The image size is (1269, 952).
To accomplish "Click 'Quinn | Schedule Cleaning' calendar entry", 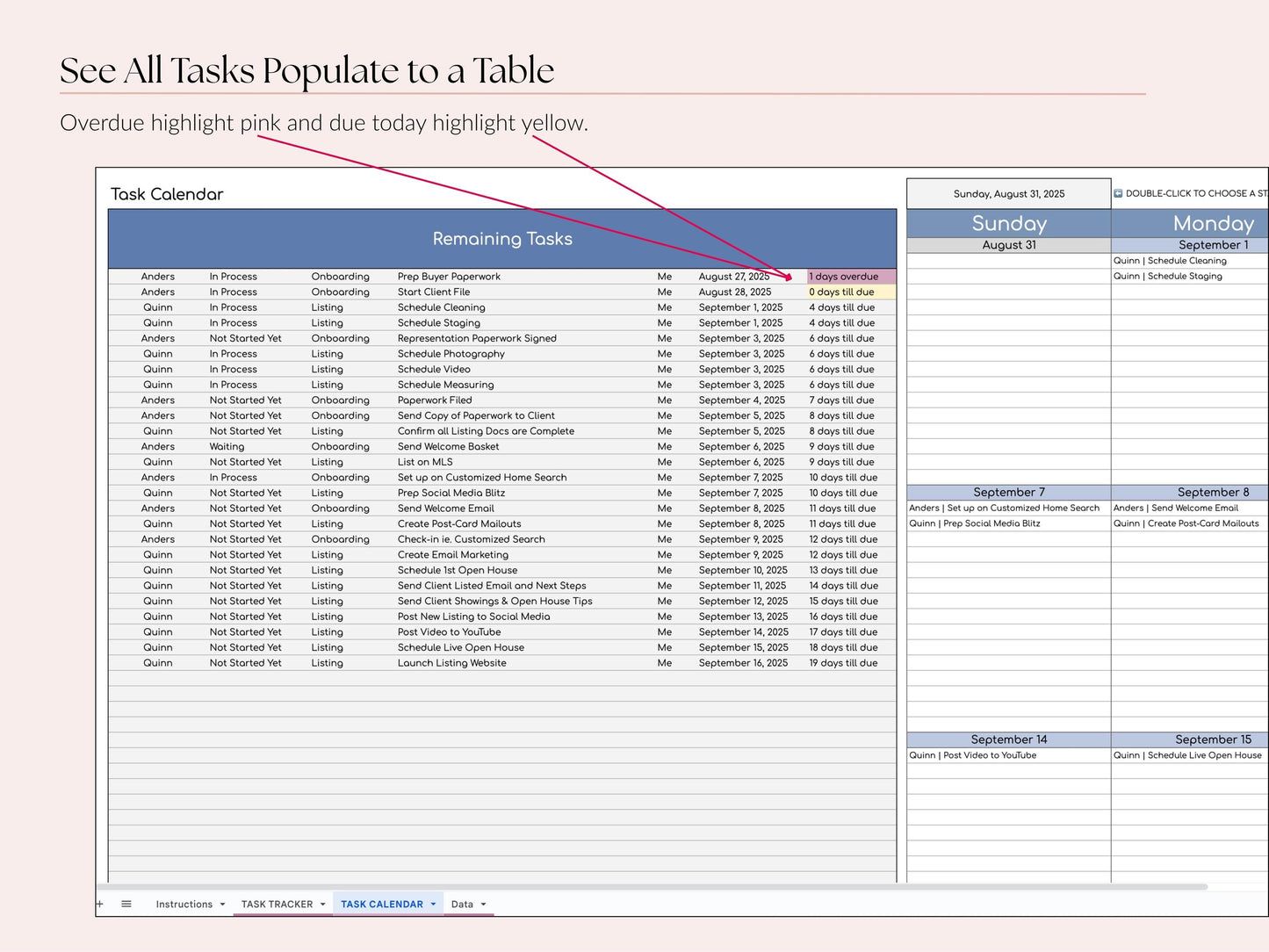I will click(1170, 261).
